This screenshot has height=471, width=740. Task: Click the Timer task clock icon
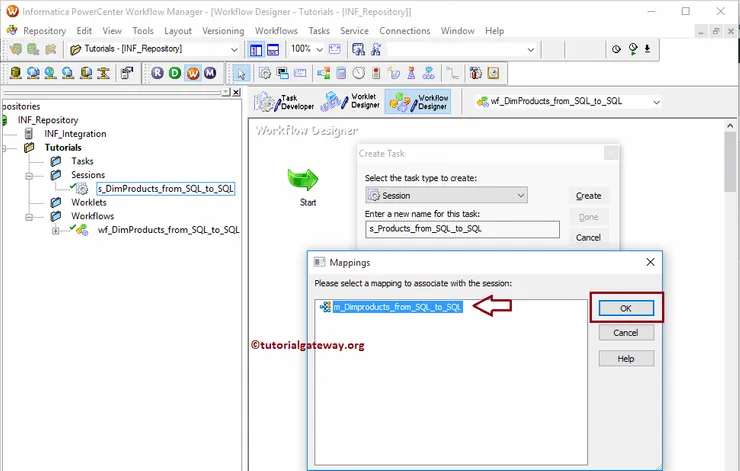359,73
